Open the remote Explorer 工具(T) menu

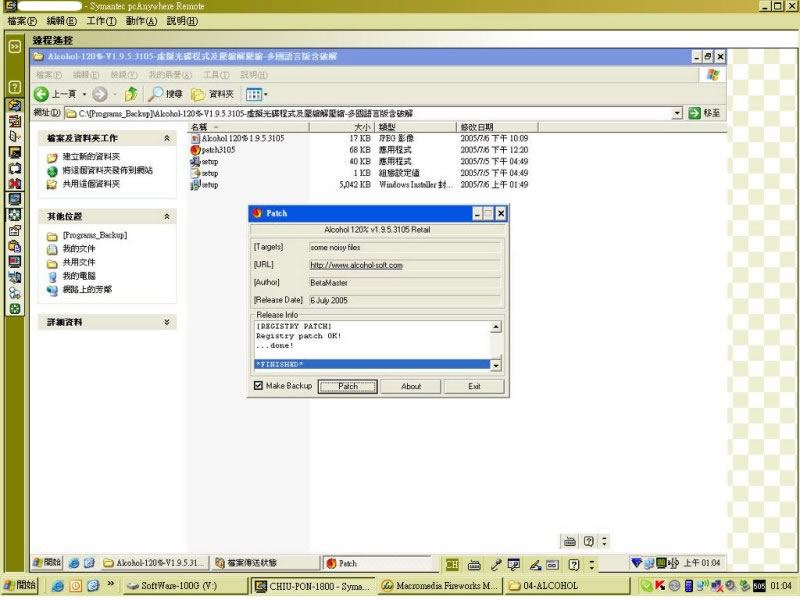pyautogui.click(x=216, y=75)
